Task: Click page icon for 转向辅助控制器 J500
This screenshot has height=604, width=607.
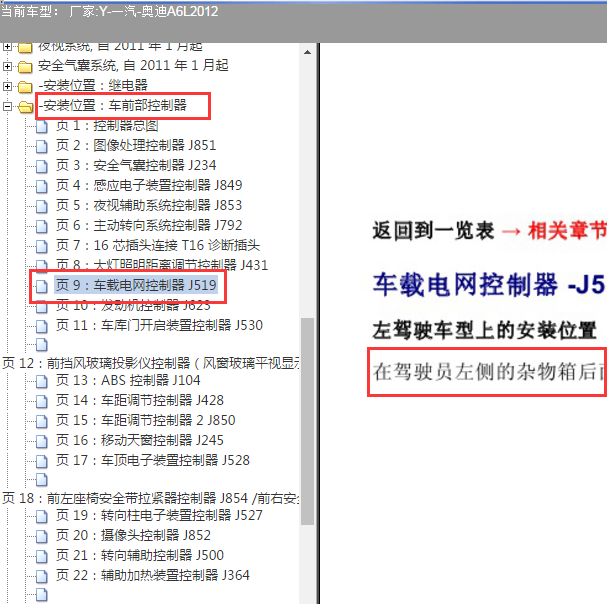Action: tap(41, 556)
